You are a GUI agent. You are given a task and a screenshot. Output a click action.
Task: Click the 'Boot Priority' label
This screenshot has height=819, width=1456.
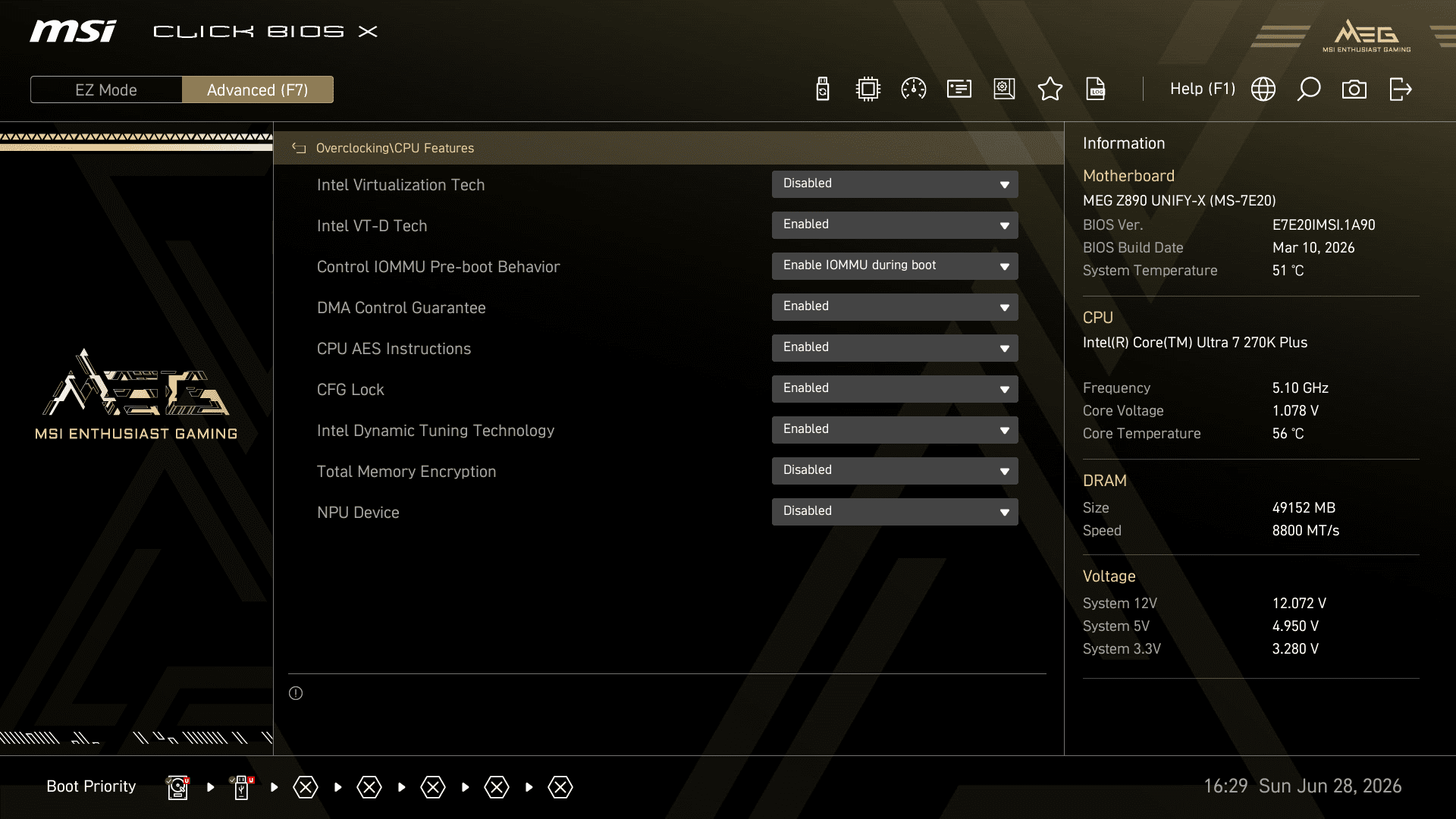click(91, 786)
